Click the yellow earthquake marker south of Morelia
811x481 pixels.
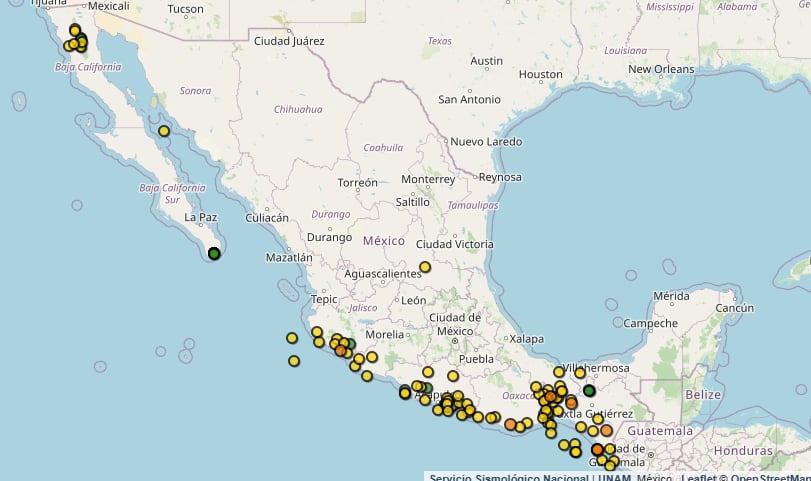click(372, 357)
